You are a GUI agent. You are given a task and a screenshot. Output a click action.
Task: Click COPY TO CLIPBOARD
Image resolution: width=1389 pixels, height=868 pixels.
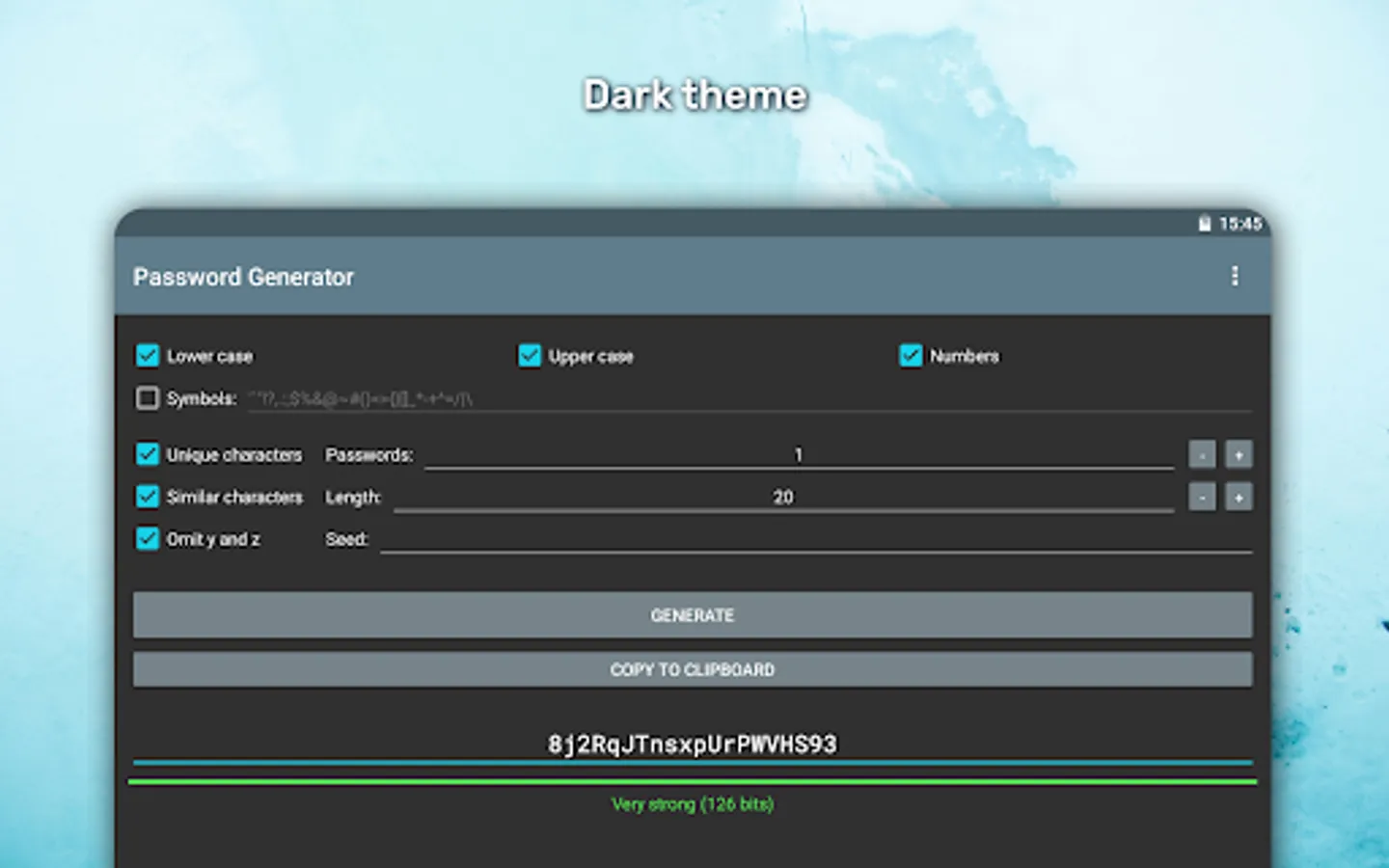(693, 669)
